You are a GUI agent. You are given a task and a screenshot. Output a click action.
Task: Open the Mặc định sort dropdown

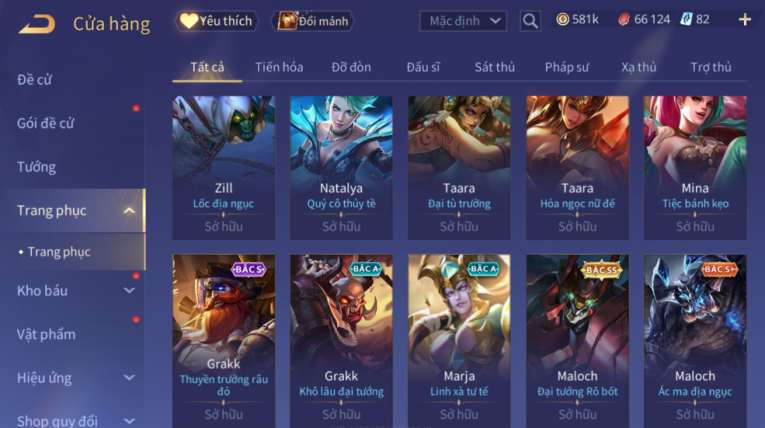click(x=463, y=21)
